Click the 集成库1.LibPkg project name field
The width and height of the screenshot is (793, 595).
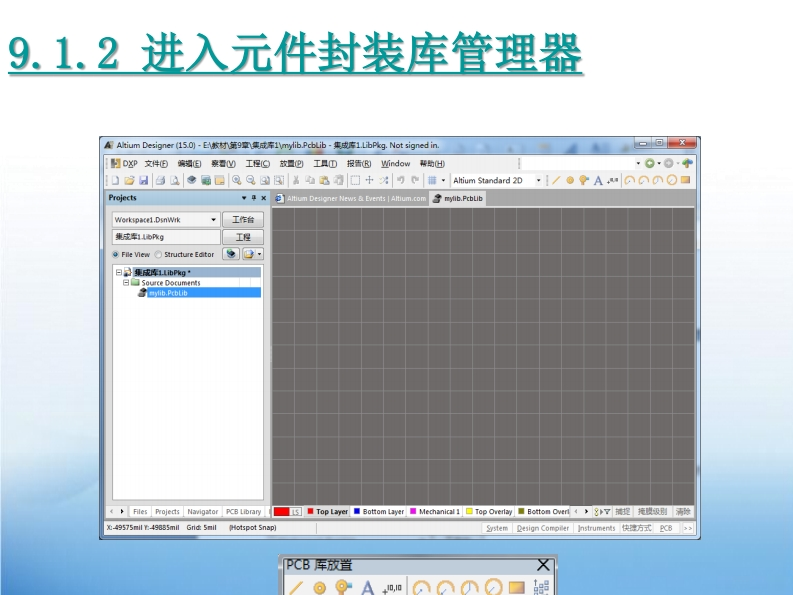pos(166,237)
